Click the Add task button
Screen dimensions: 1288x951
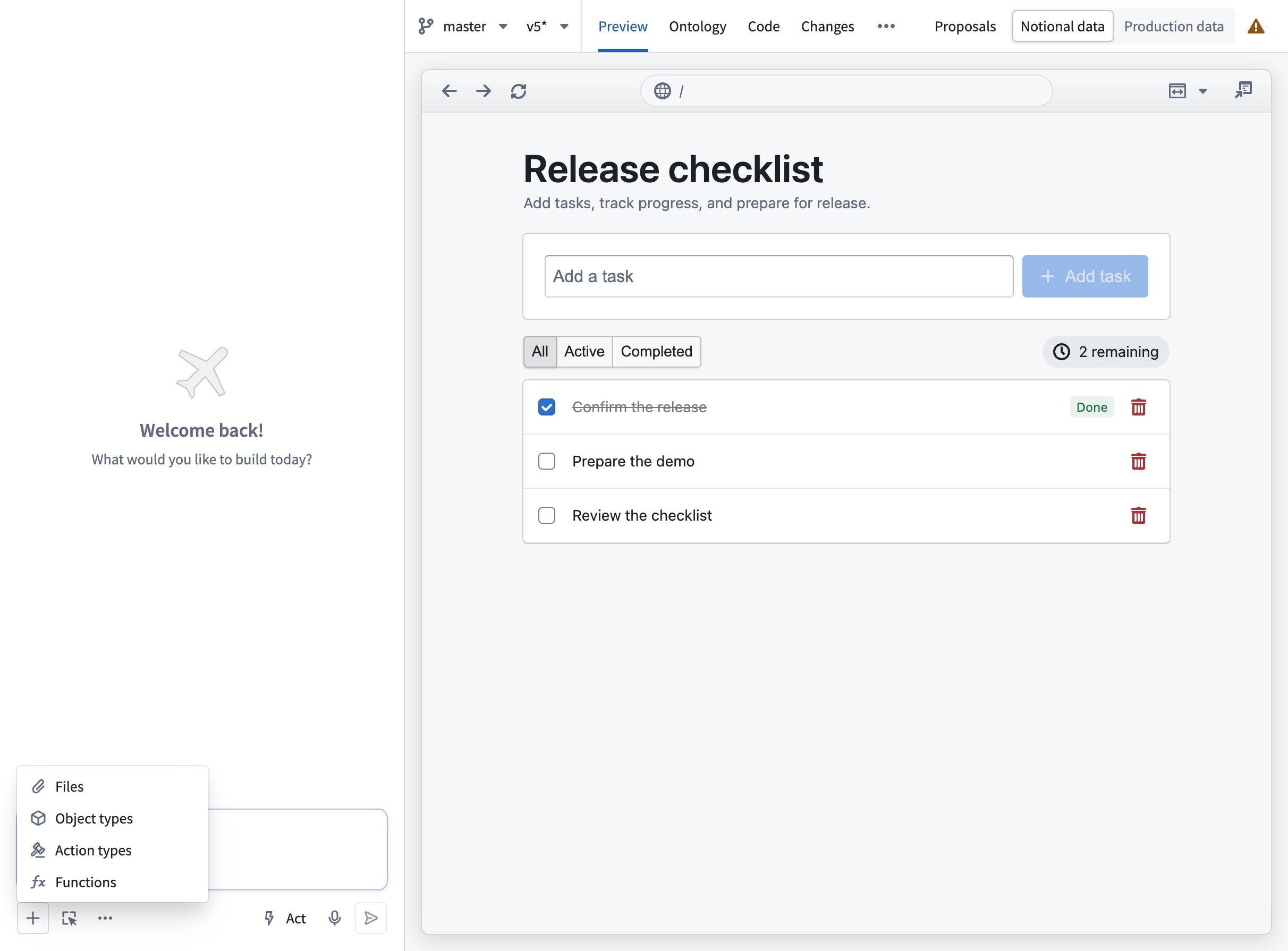1084,276
